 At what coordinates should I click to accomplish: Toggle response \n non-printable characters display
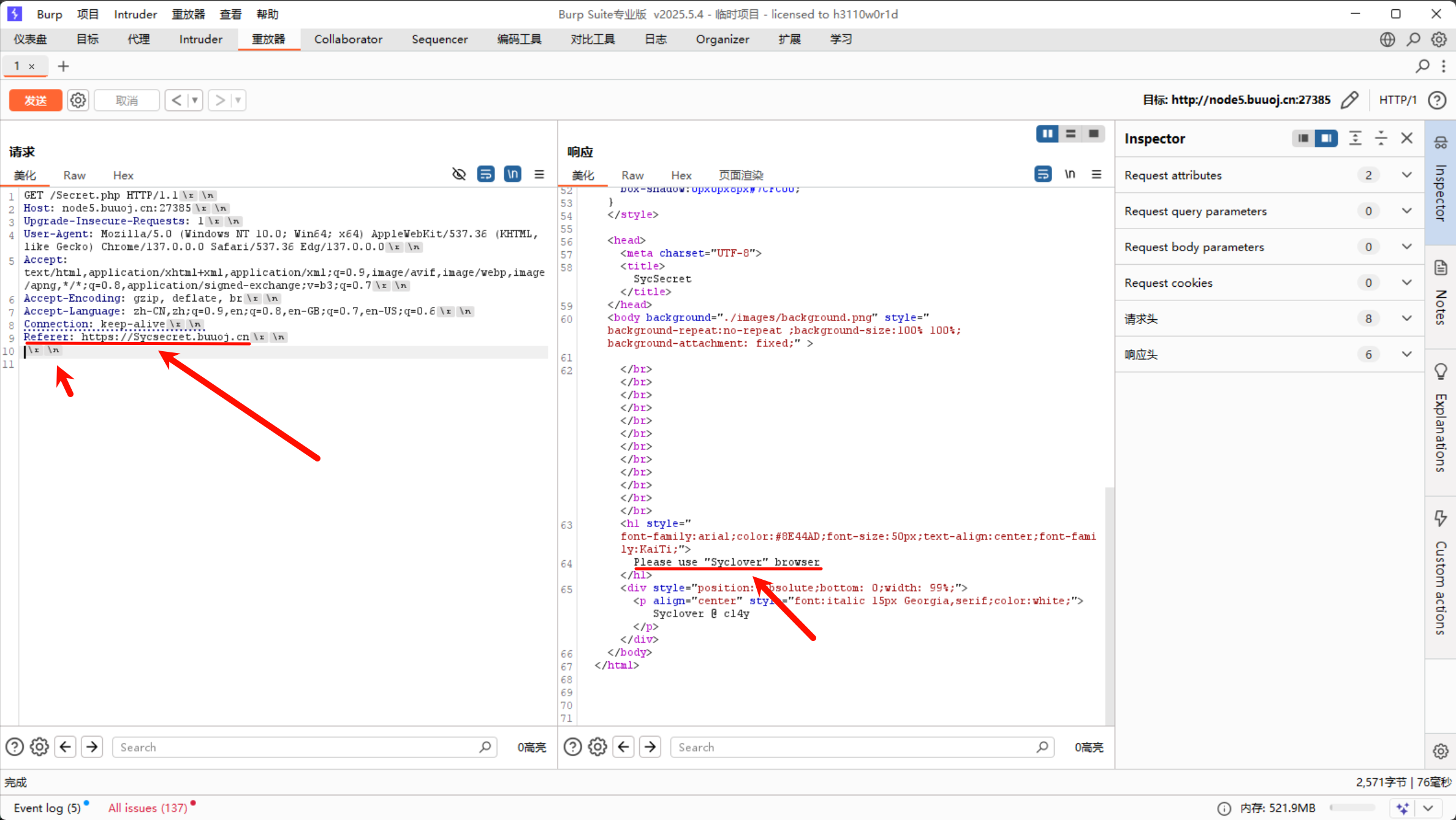point(1070,175)
